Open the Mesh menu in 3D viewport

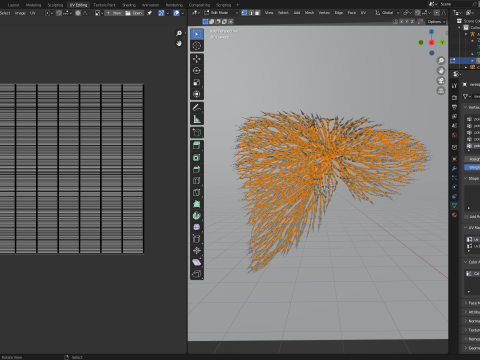(309, 13)
